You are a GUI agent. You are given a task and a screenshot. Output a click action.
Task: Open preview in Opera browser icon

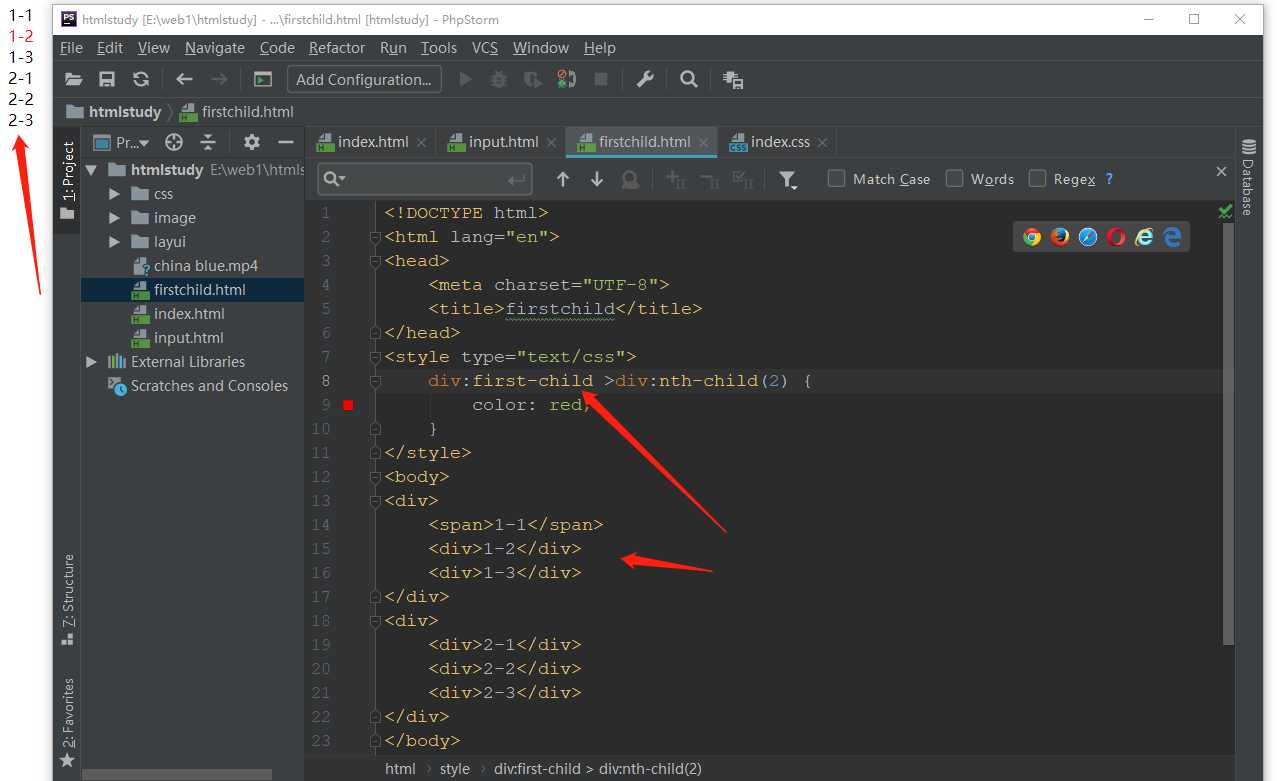tap(1116, 237)
